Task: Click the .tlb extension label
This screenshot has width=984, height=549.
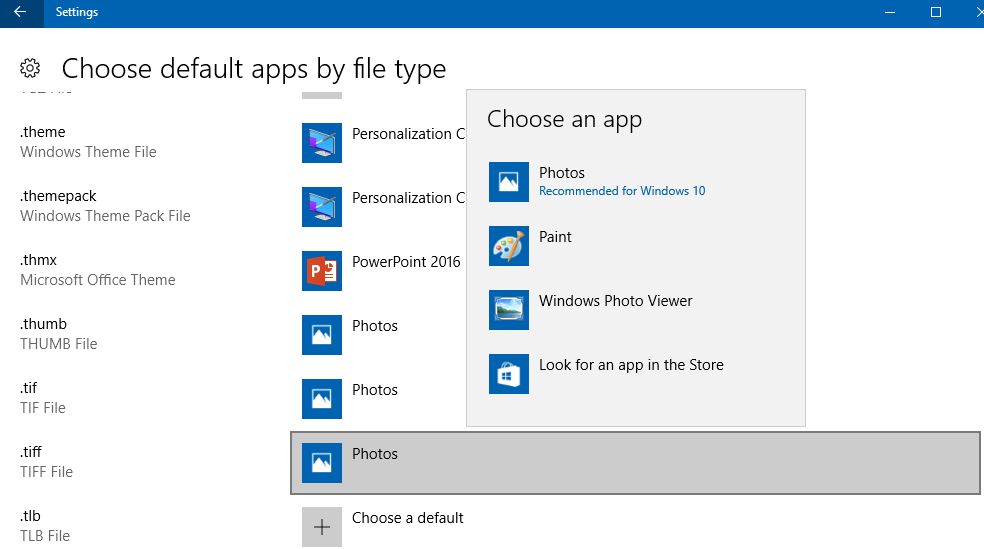Action: (x=30, y=516)
